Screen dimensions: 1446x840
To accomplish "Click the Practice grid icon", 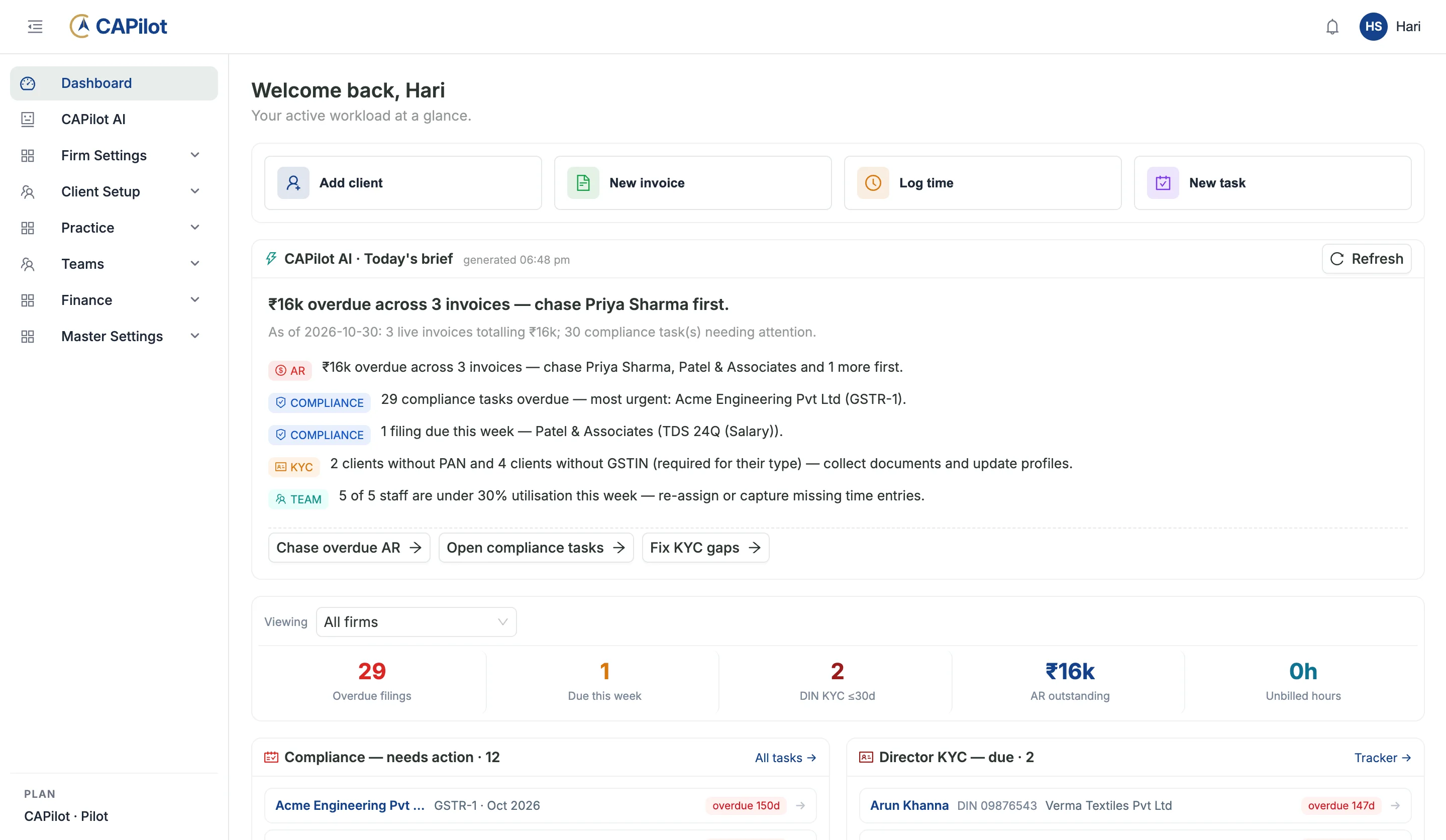I will (x=28, y=228).
